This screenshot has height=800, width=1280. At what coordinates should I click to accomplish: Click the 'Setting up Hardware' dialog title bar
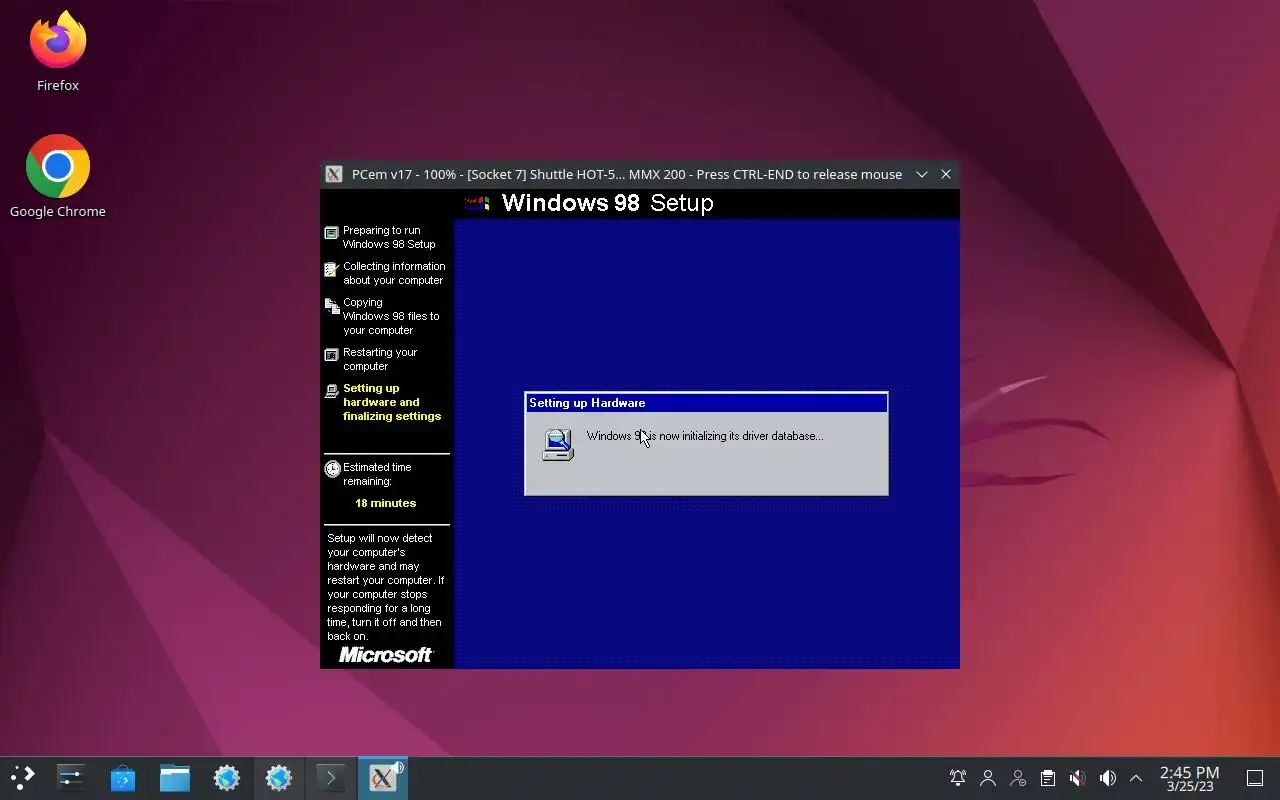coord(706,403)
